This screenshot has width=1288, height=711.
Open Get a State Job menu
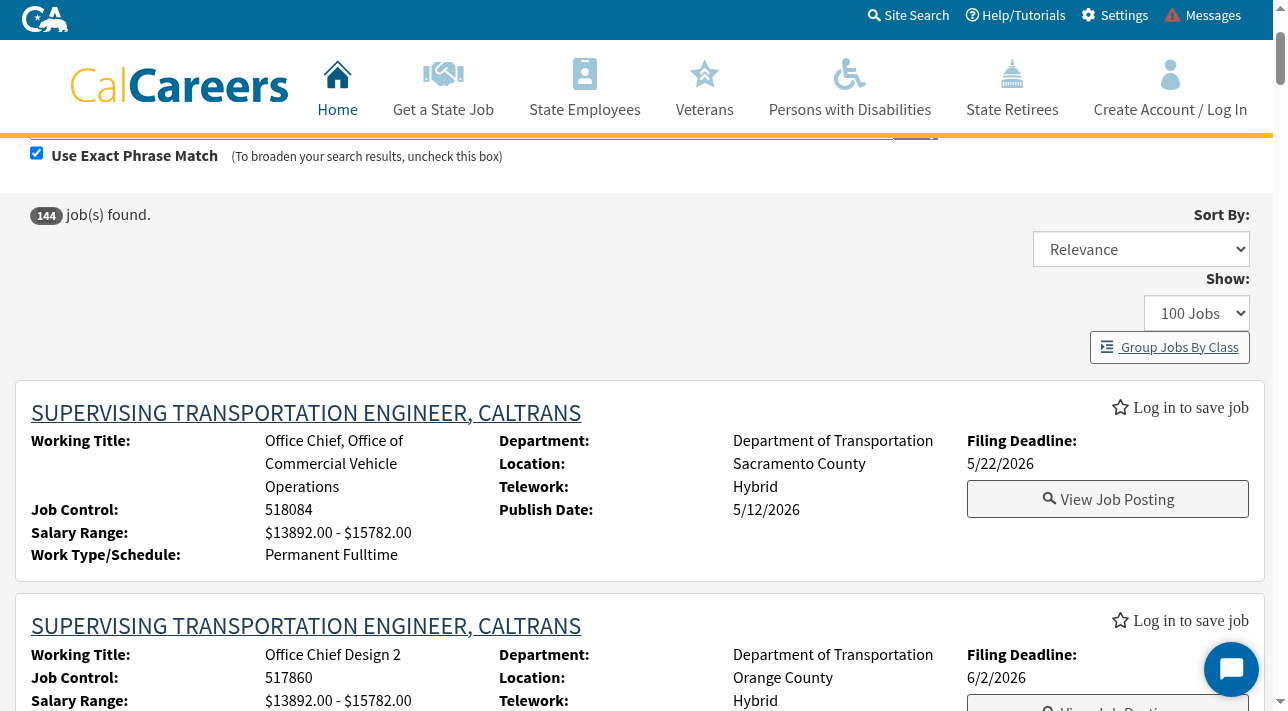coord(443,110)
